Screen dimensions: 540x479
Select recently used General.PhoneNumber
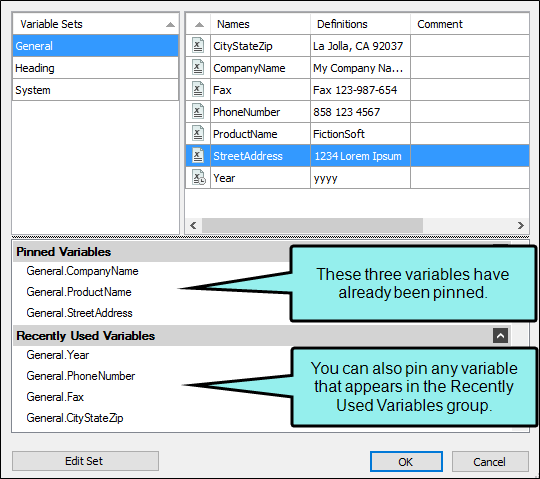(81, 376)
